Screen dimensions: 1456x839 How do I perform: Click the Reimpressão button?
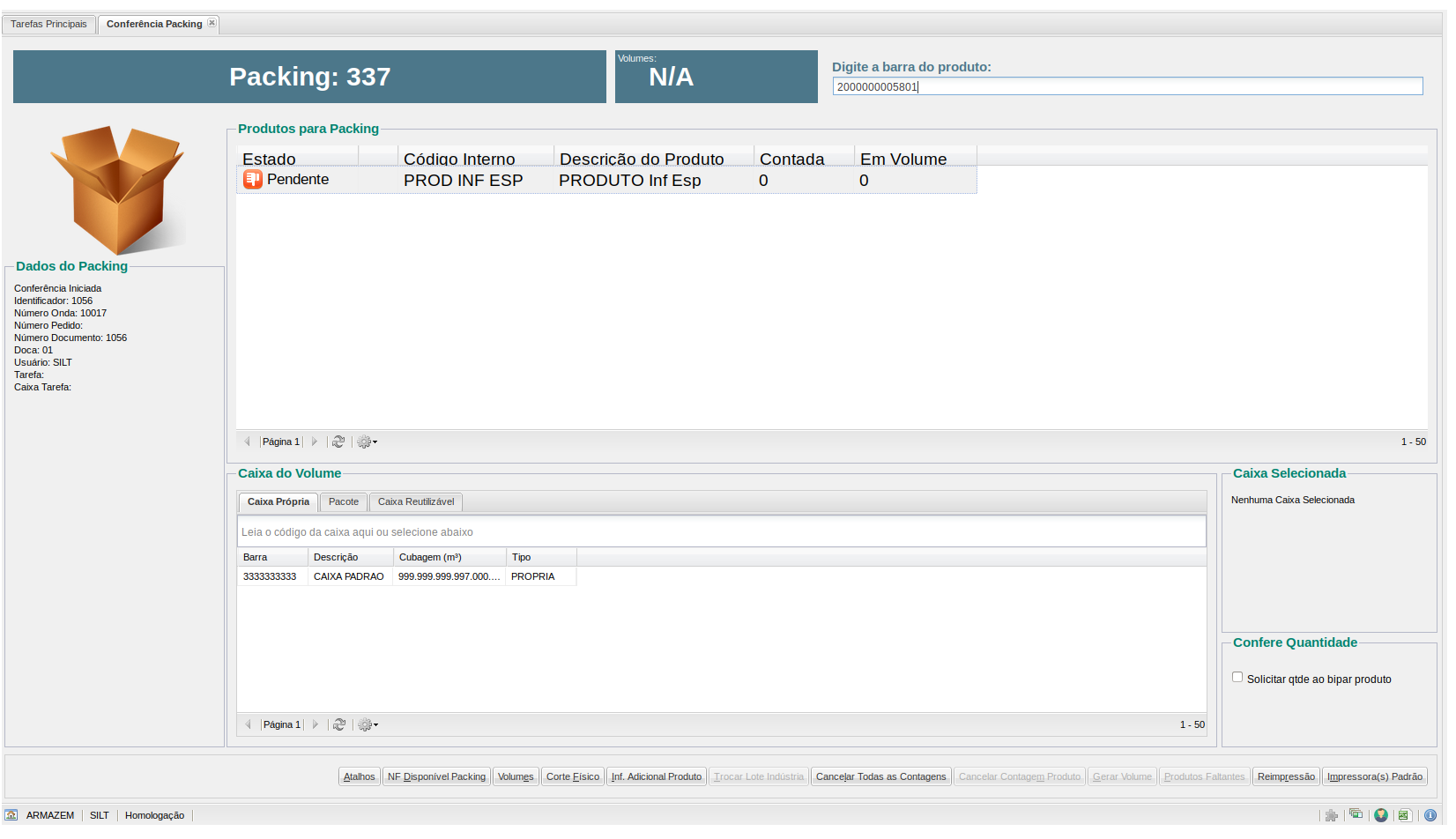click(1286, 776)
